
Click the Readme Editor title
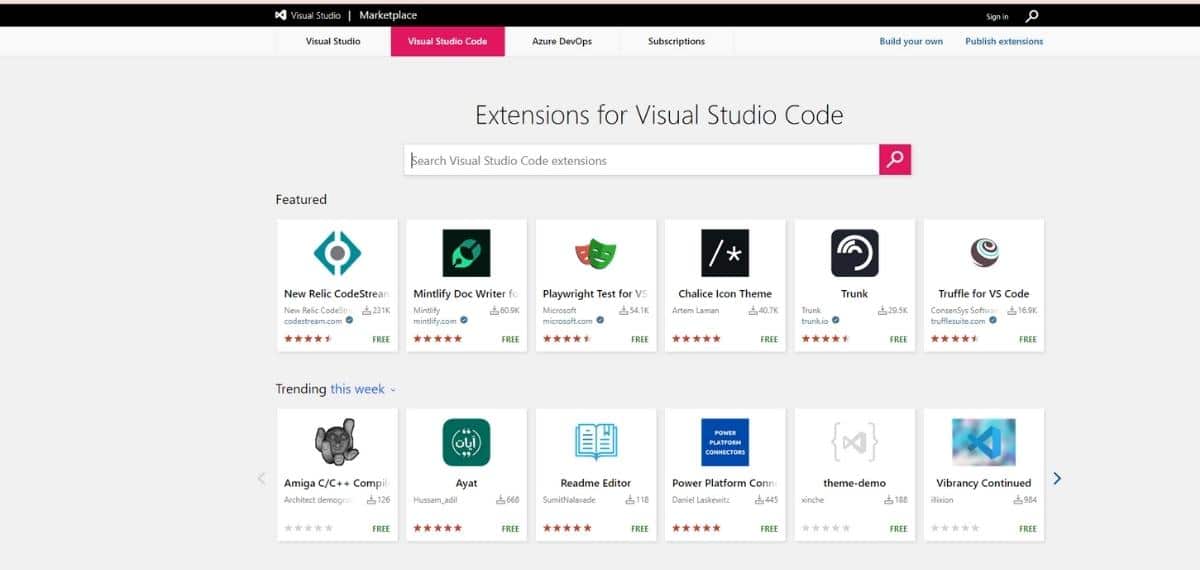pos(596,483)
